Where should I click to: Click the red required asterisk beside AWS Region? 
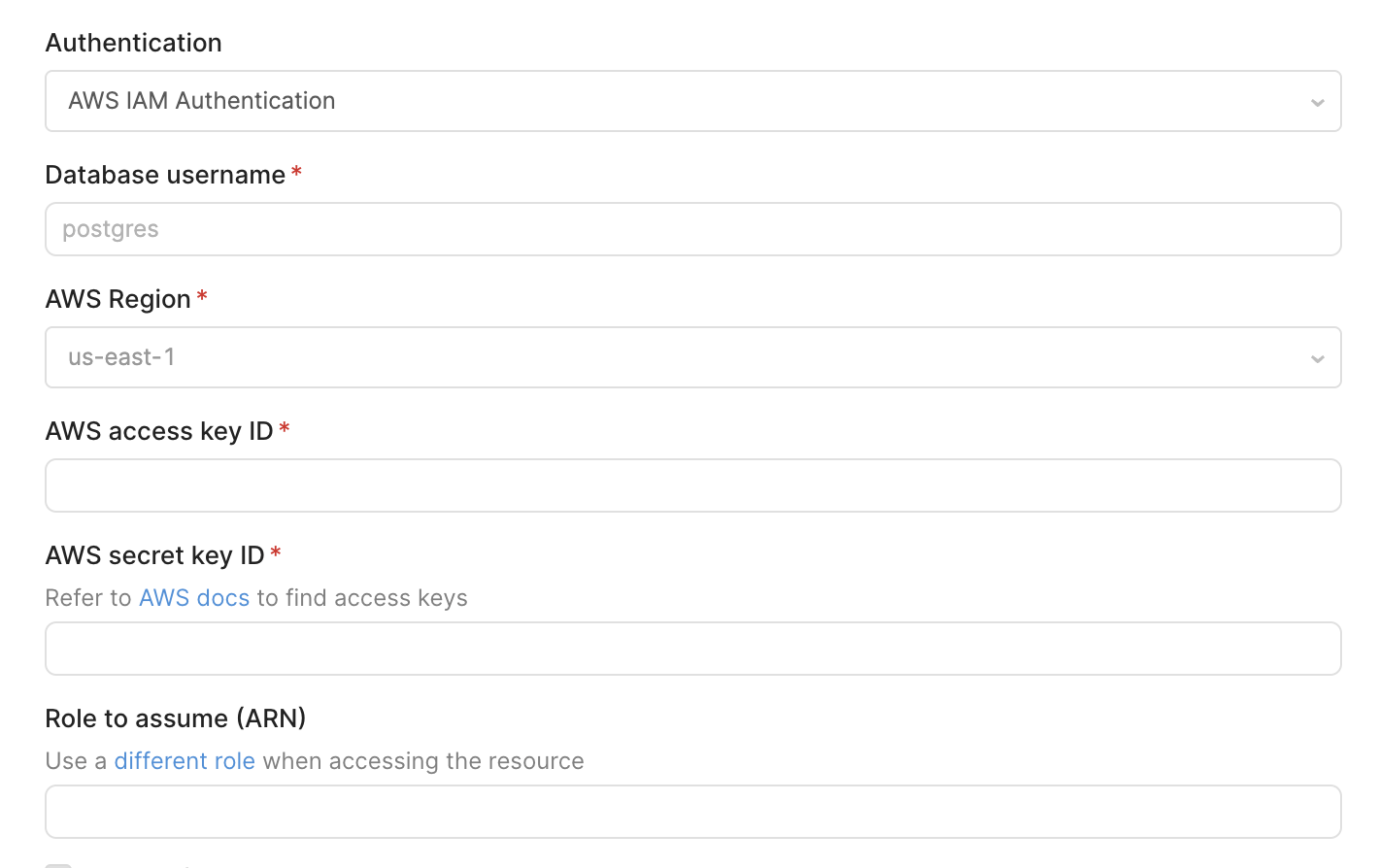coord(202,296)
